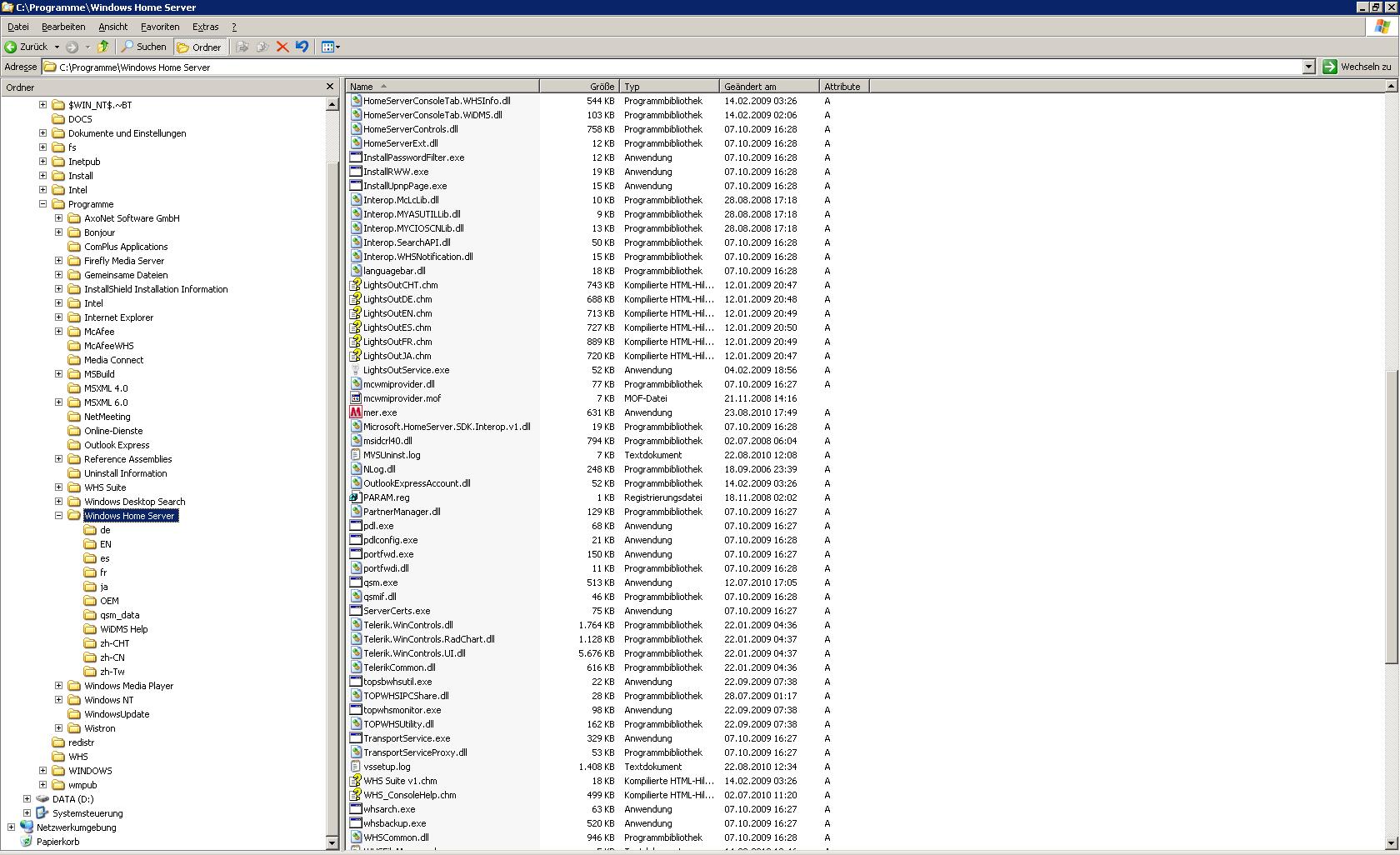This screenshot has height=855, width=1400.
Task: Select the NLog.dll library icon
Action: point(356,469)
